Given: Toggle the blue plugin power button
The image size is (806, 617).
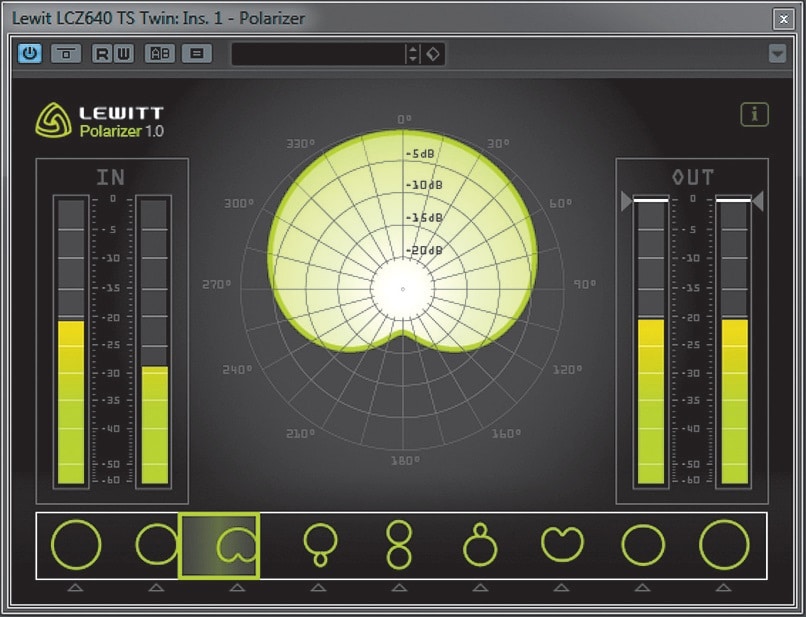Looking at the screenshot, I should [30, 53].
